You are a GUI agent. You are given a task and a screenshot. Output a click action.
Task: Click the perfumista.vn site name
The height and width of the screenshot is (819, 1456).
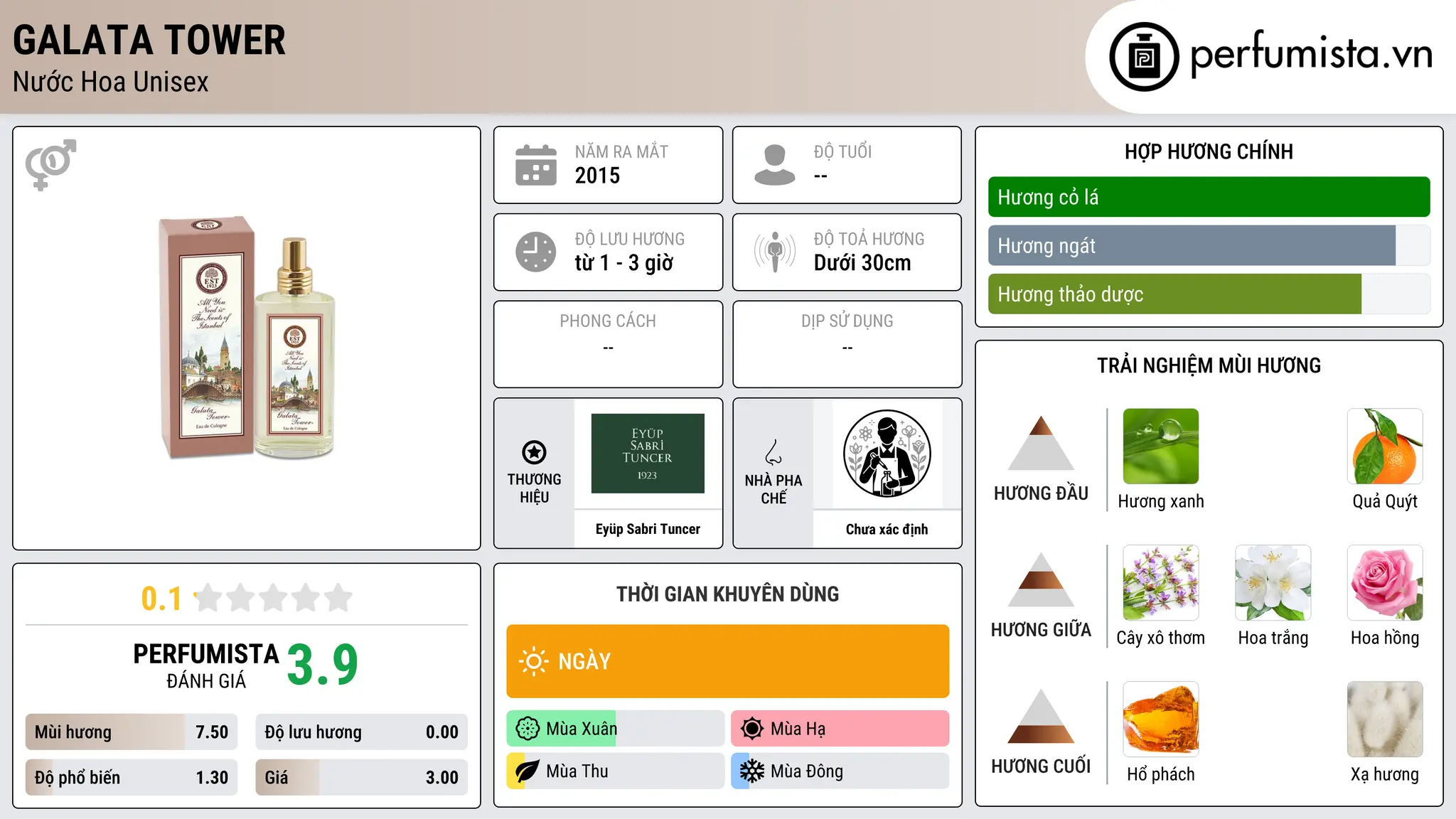tap(1311, 55)
